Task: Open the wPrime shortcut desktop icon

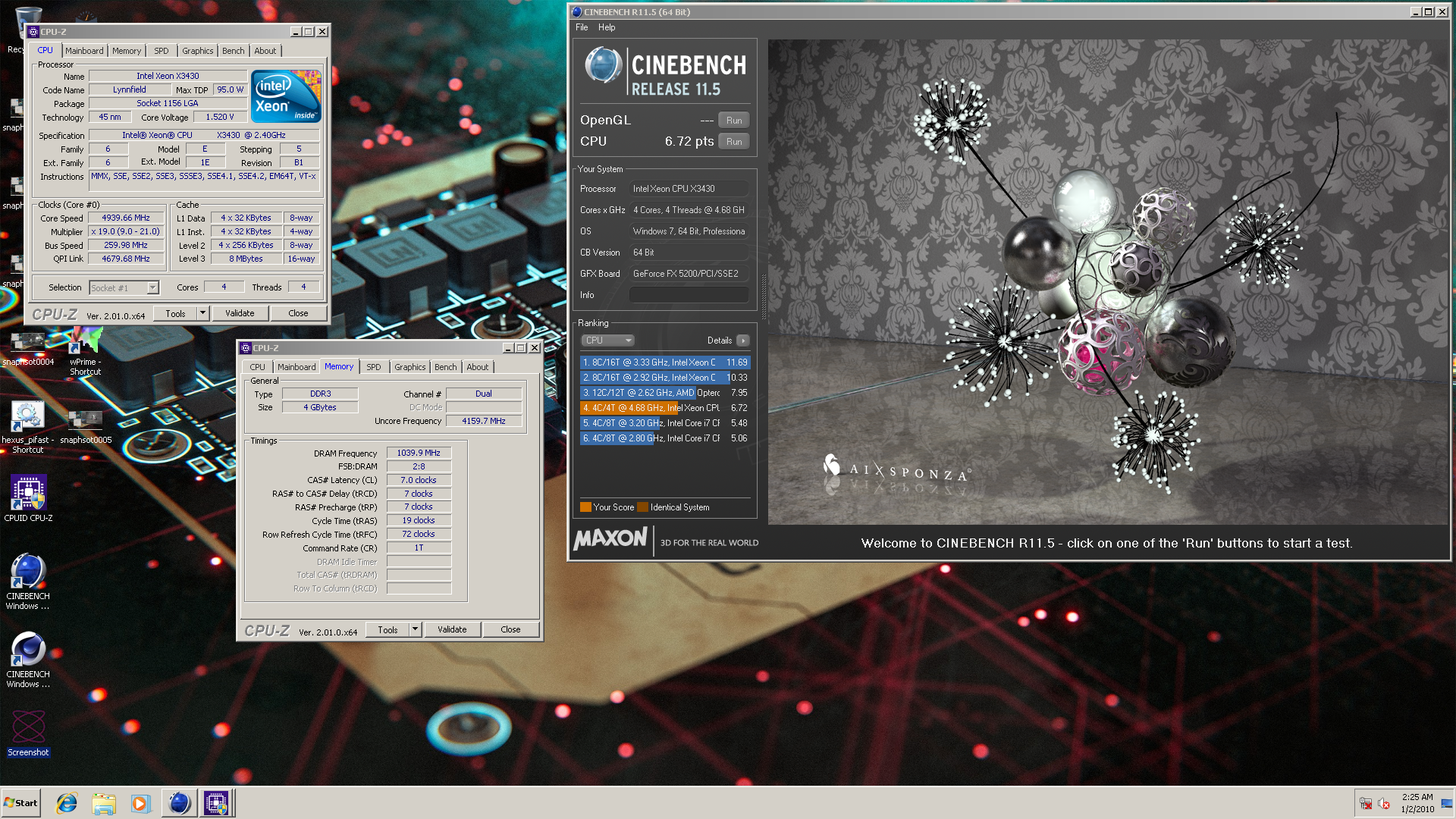Action: 85,350
